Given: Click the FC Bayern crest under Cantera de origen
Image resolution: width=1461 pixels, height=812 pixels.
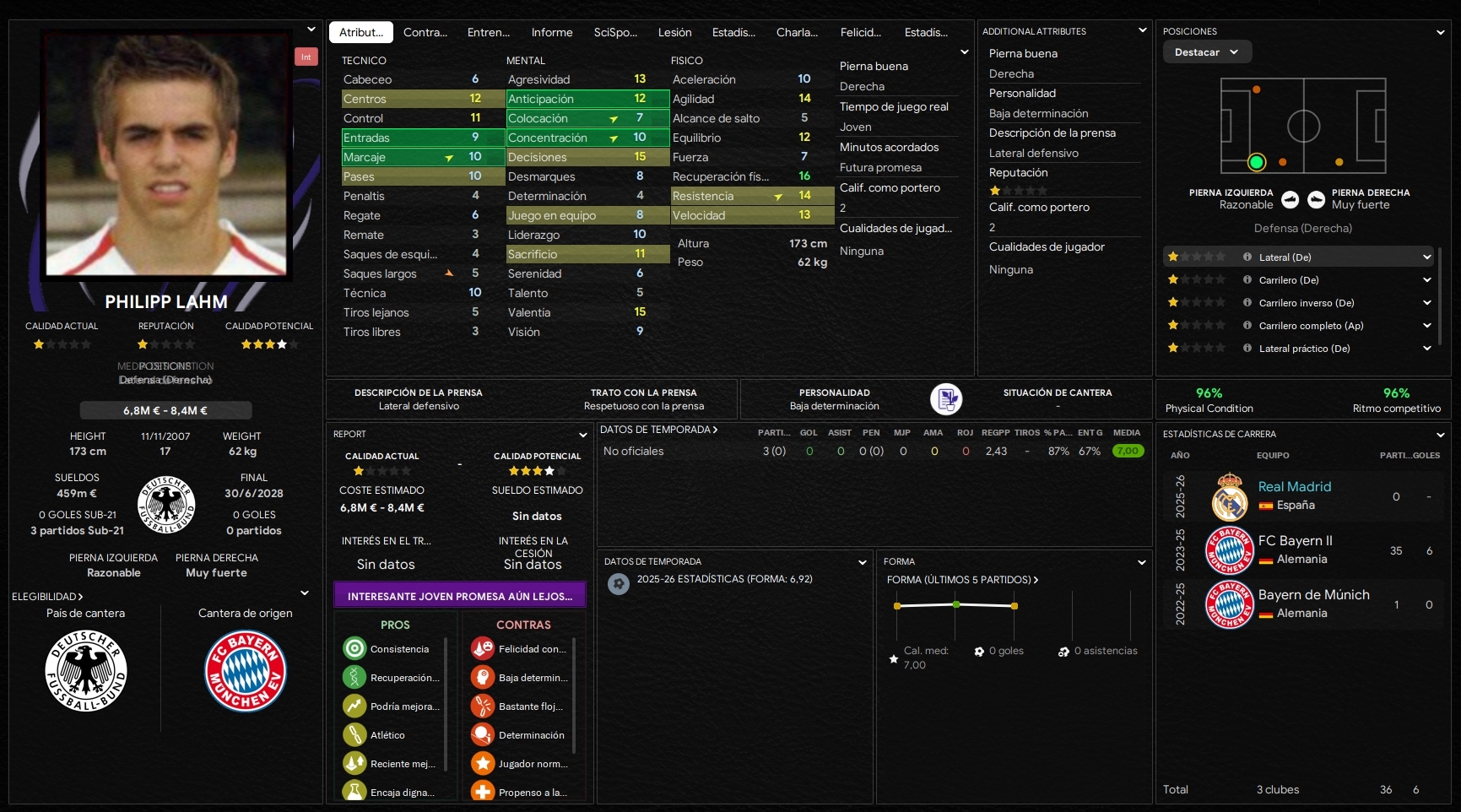Looking at the screenshot, I should coord(246,671).
